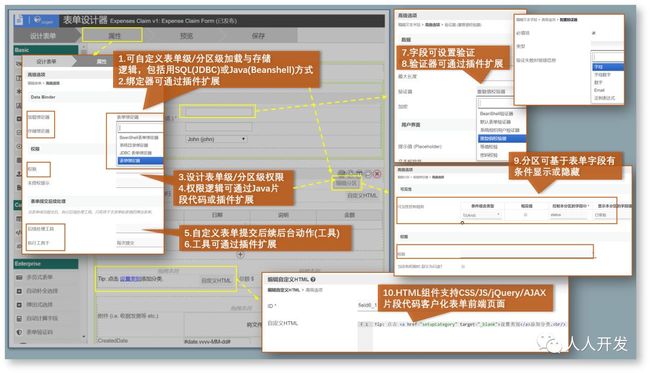Image resolution: width=650 pixels, height=373 pixels.
Task: Click the 日期 column header in the grid
Action: [217, 215]
